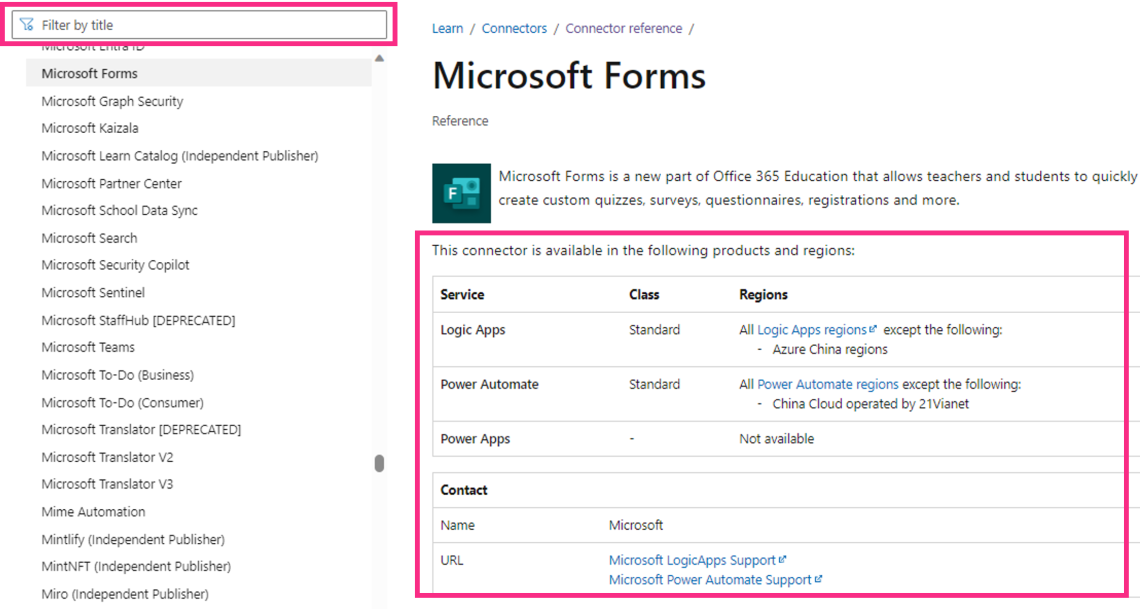Click the Microsoft Forms logo icon
Screen dimensions: 1140x609
pos(461,193)
